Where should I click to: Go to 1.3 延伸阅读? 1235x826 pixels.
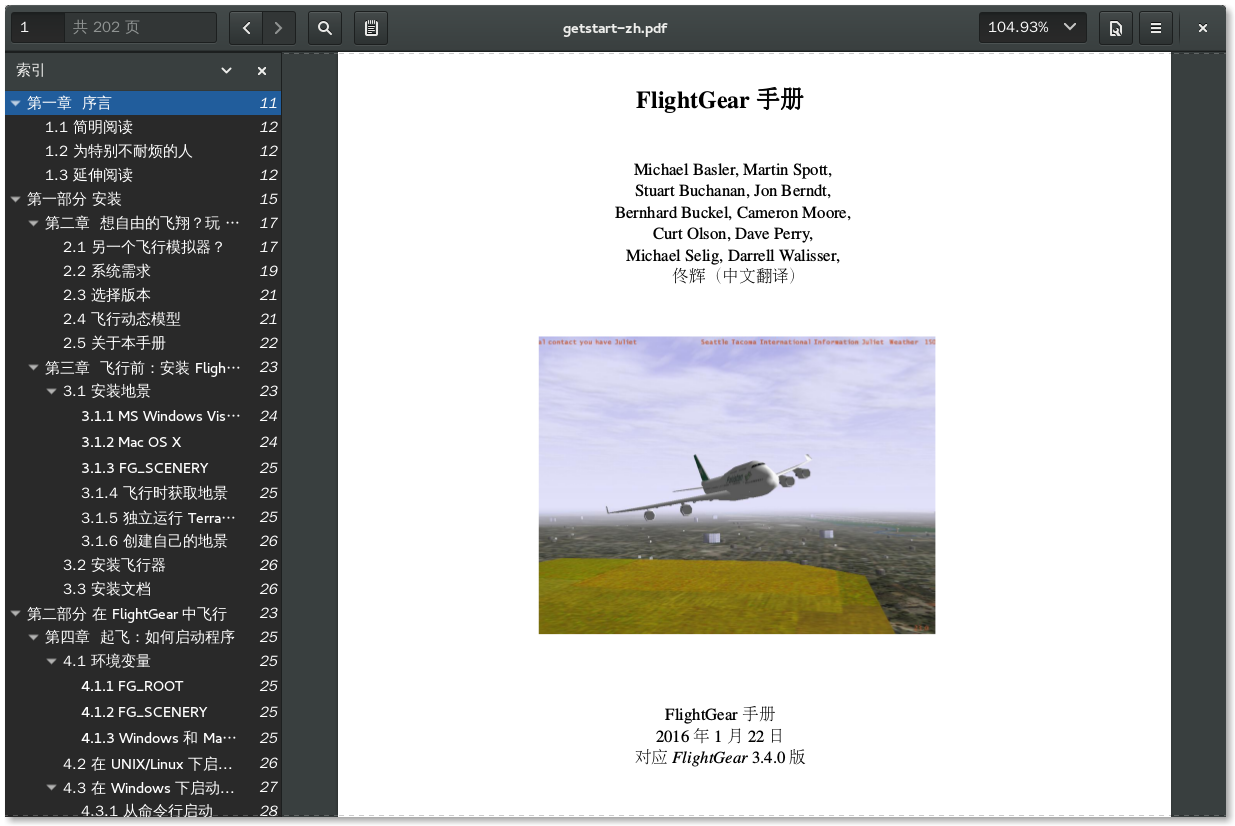[143, 175]
